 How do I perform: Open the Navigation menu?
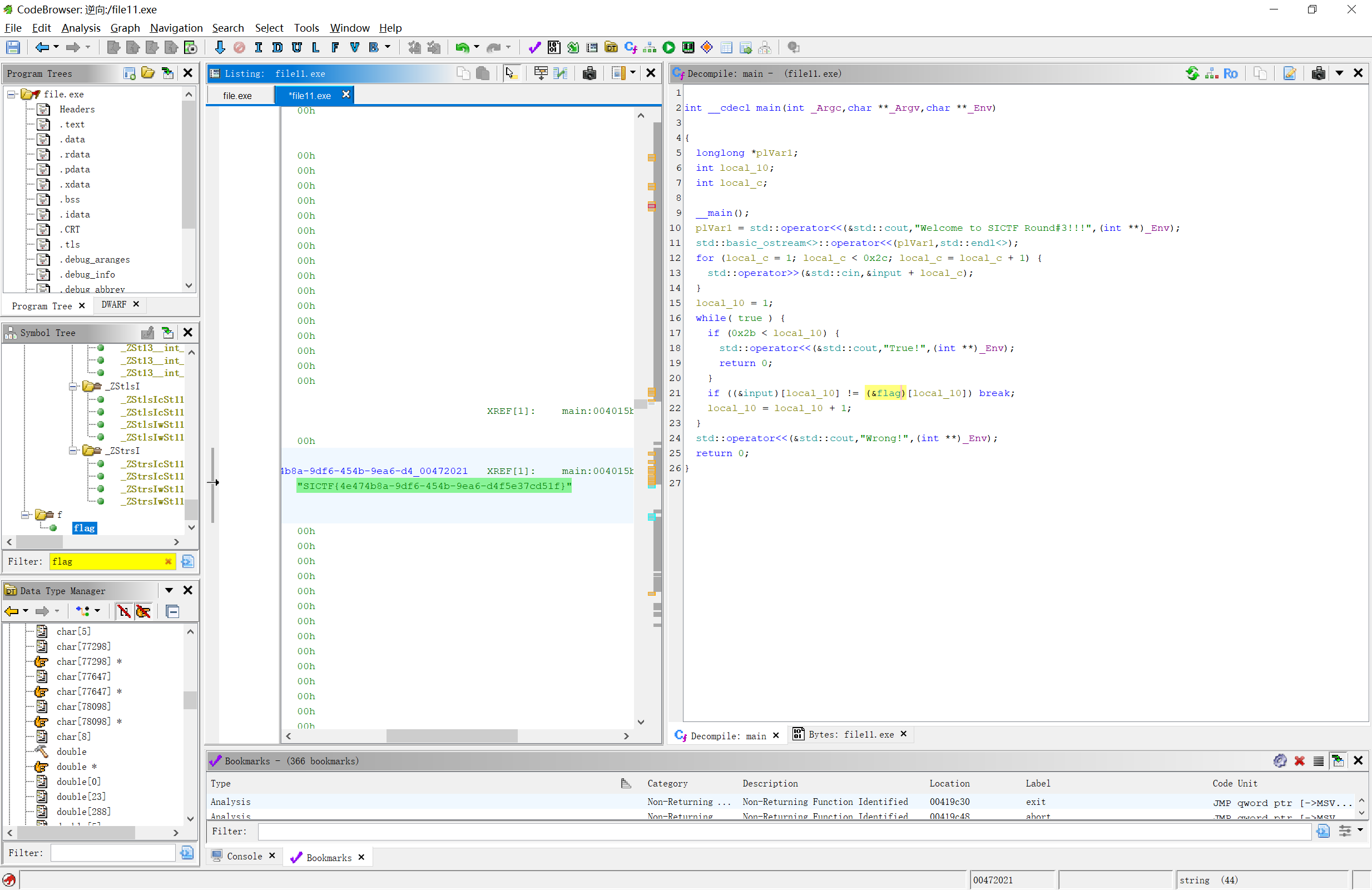pos(176,28)
